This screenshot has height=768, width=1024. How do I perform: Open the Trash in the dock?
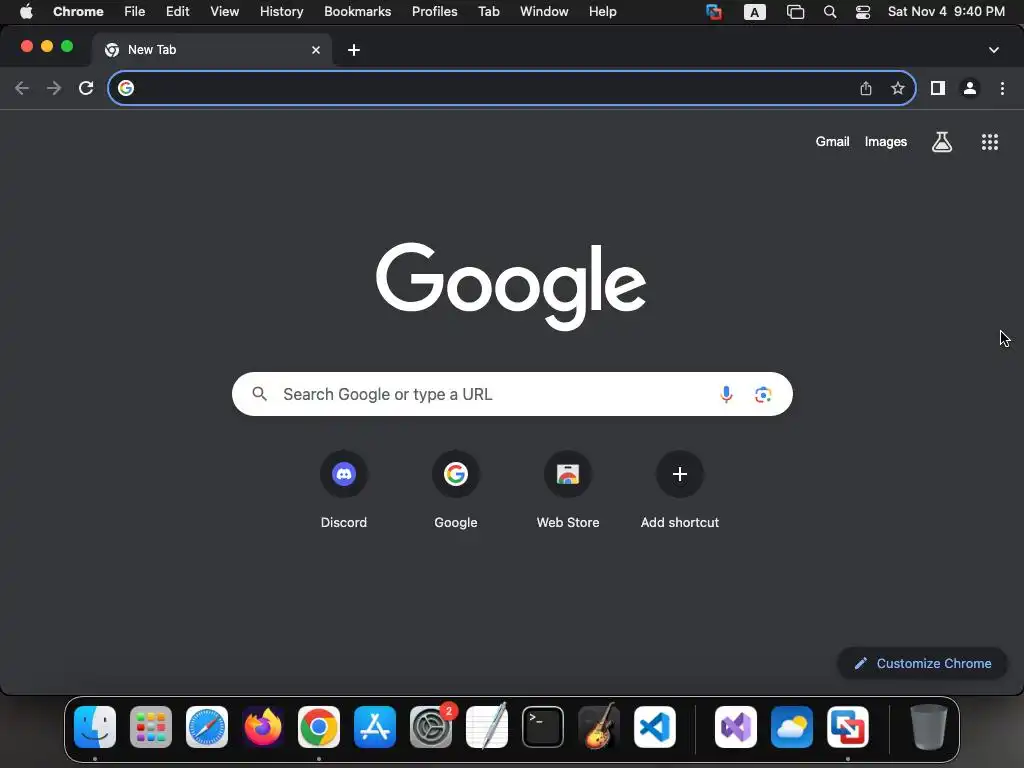point(929,727)
